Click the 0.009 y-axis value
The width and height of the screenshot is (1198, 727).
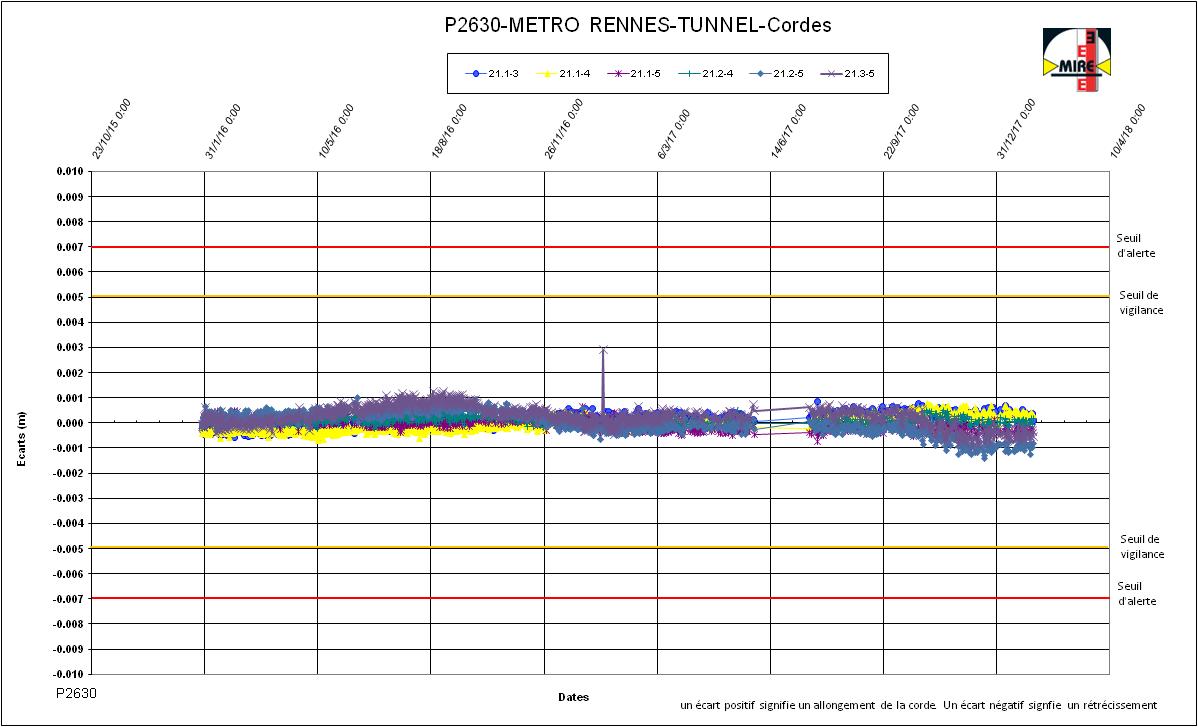69,196
